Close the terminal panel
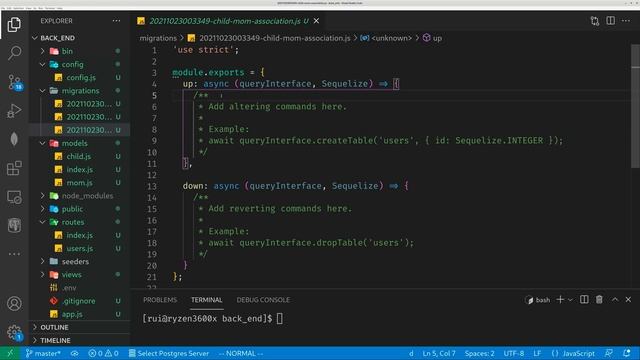The width and height of the screenshot is (640, 360). pyautogui.click(x=628, y=300)
